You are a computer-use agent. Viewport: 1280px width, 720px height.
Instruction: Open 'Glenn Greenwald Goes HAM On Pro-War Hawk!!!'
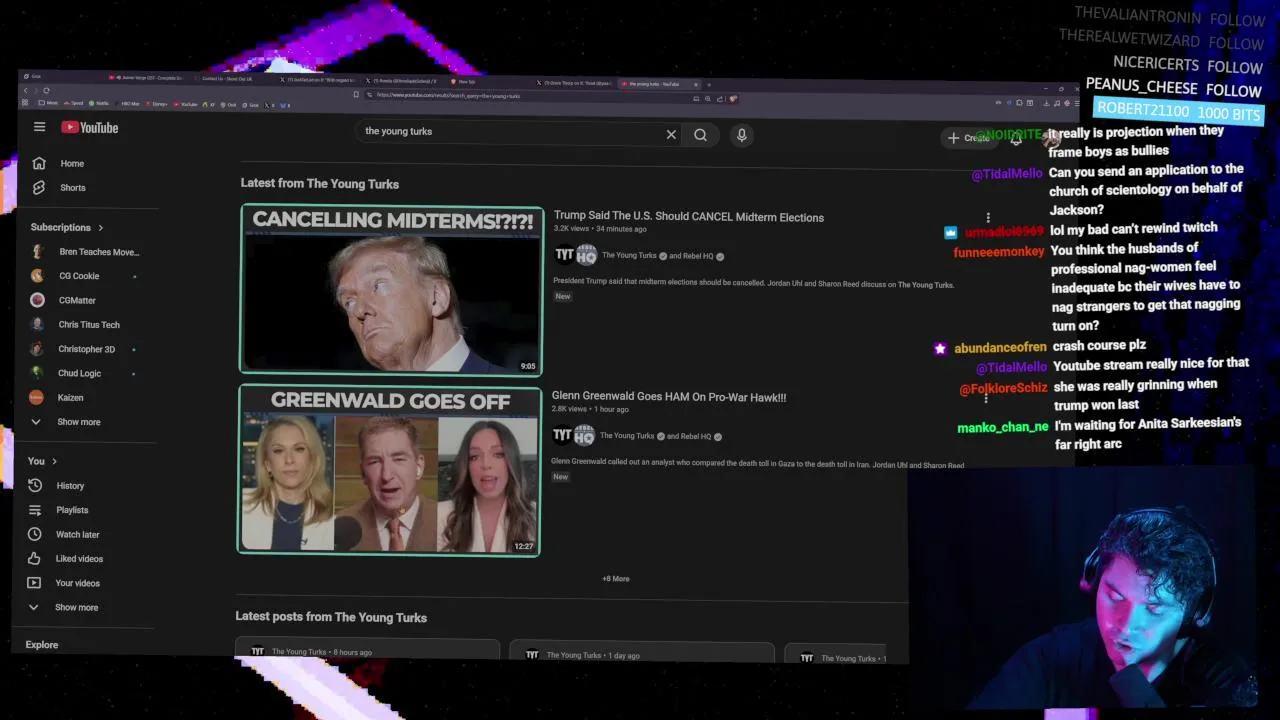coord(669,397)
